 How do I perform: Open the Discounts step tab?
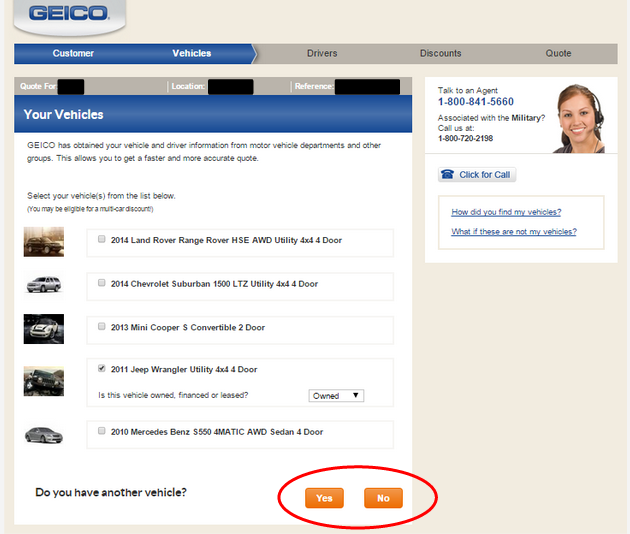440,53
